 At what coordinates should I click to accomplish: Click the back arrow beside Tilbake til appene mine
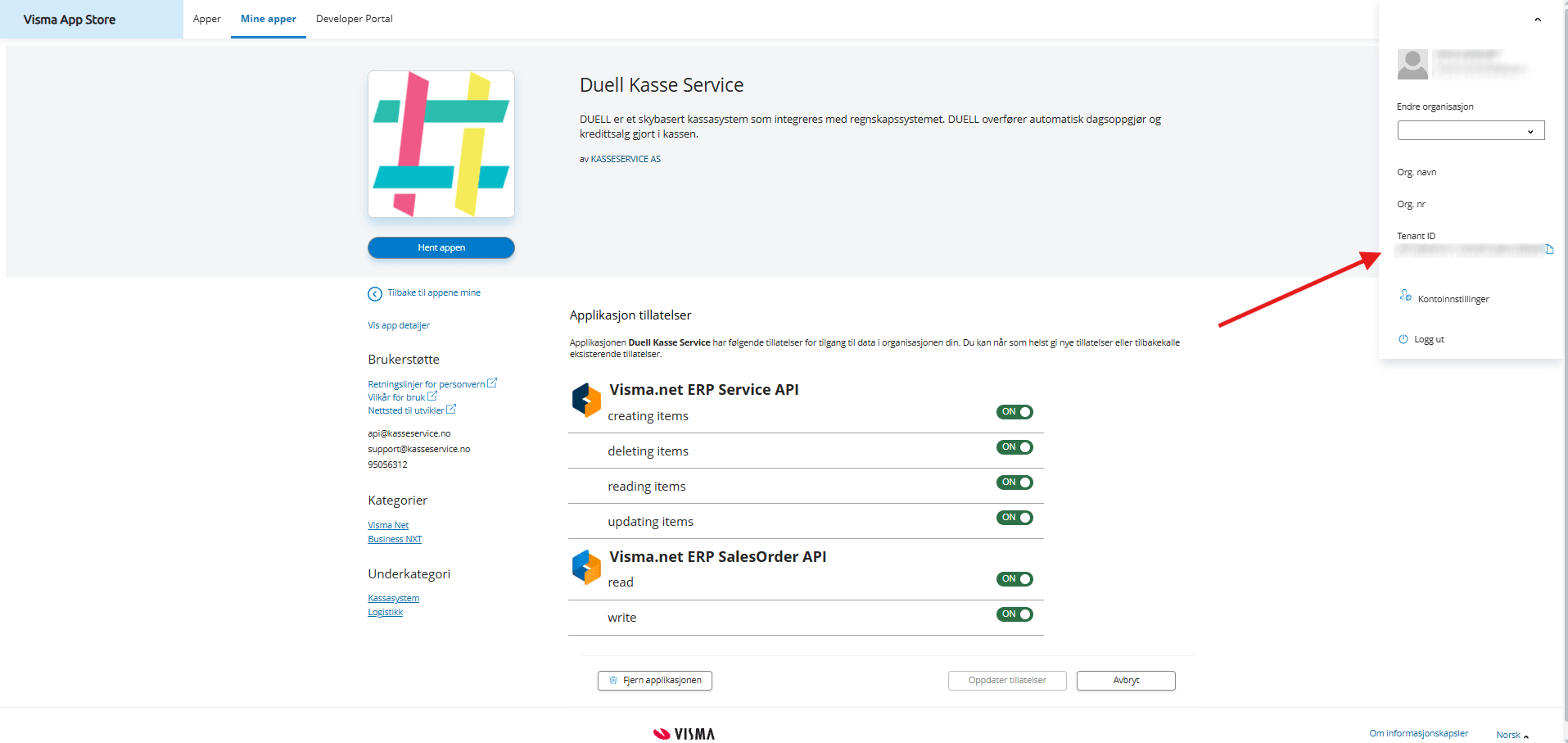click(x=375, y=294)
